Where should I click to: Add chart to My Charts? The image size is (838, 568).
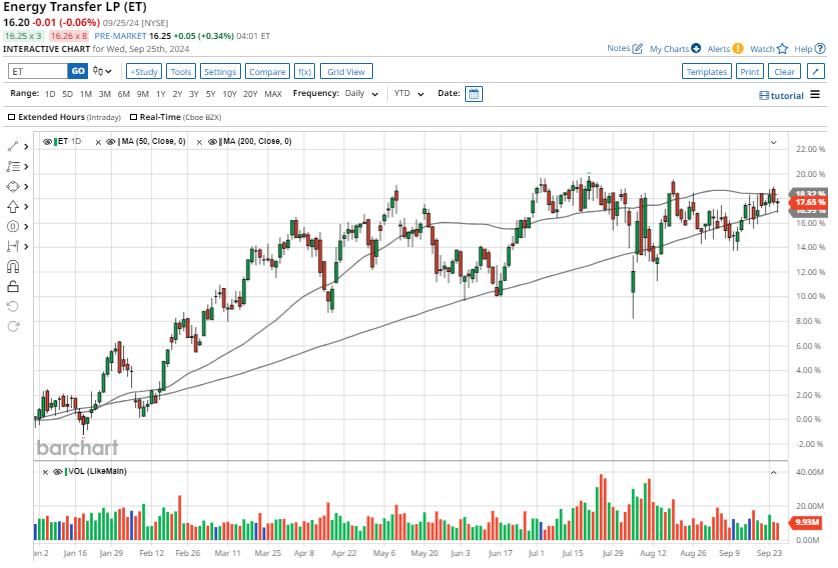click(675, 49)
